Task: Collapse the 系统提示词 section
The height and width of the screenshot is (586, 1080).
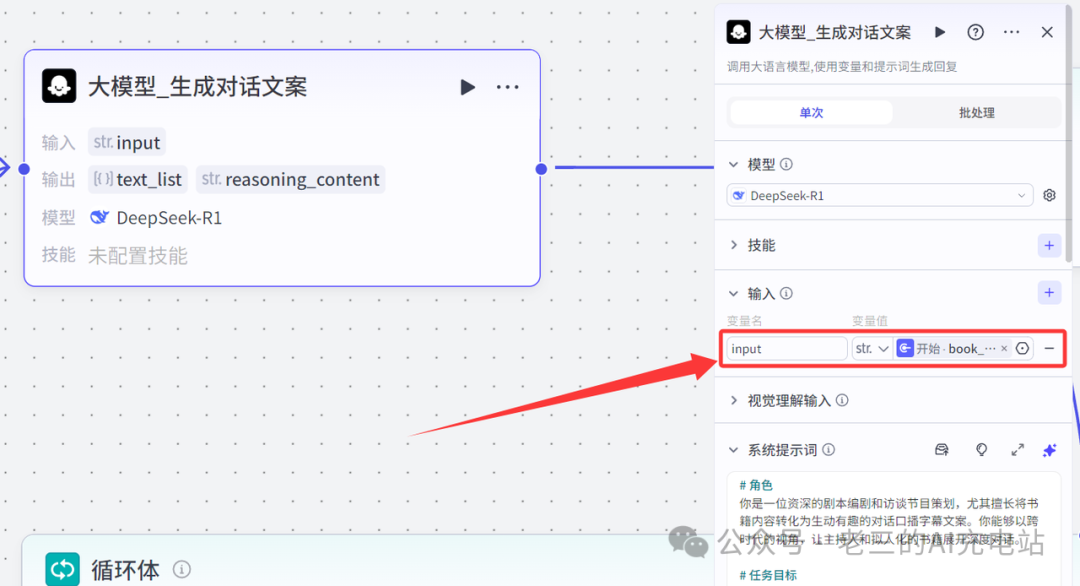Action: [x=734, y=450]
